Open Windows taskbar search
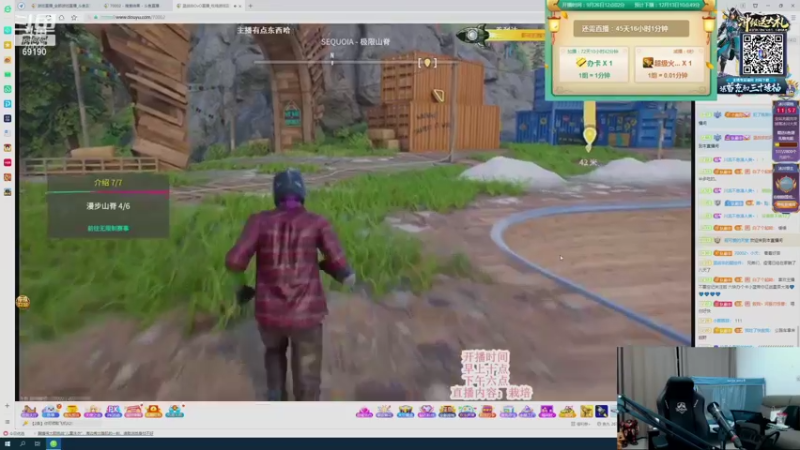This screenshot has width=800, height=450. click(x=22, y=444)
